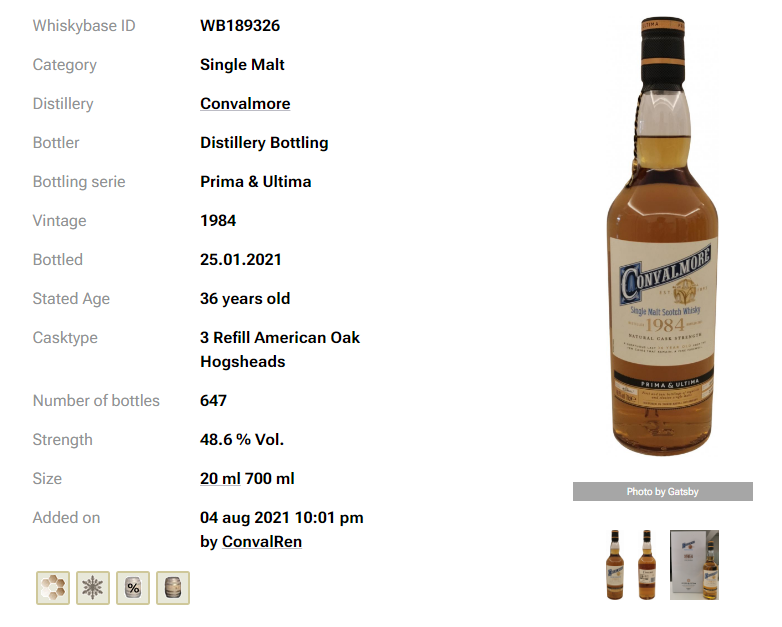Image resolution: width=782 pixels, height=627 pixels.
Task: Click the percent barrel cask strength icon
Action: [x=133, y=588]
